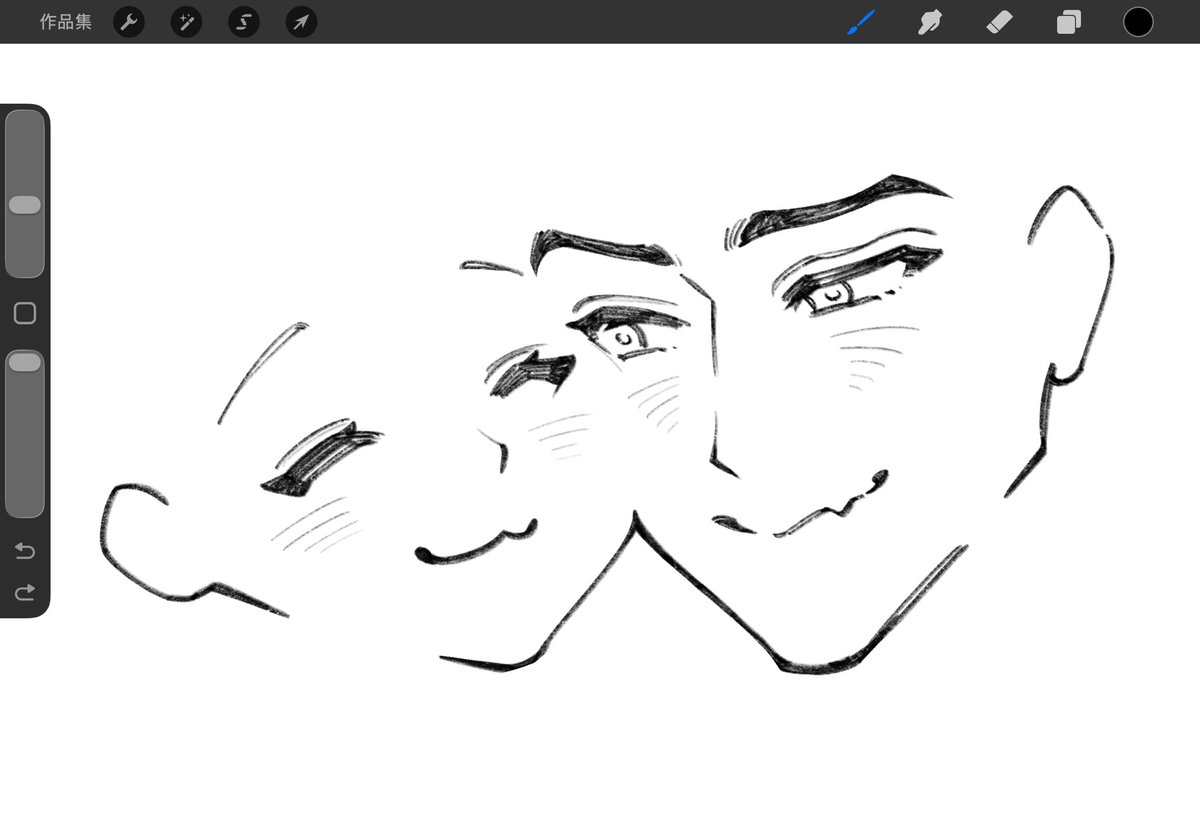This screenshot has width=1200, height=827.
Task: Open the Adjustments magic wand menu
Action: [186, 22]
